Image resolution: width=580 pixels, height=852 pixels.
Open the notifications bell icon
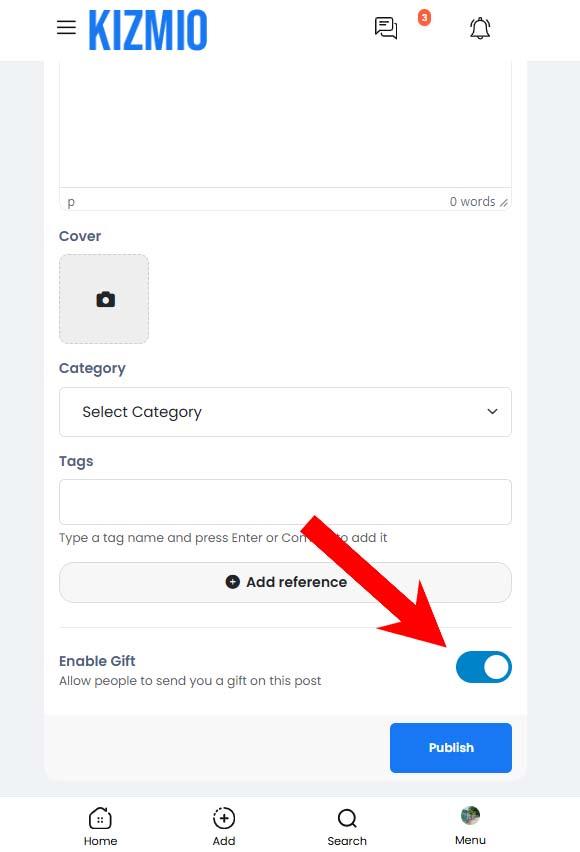(x=480, y=28)
